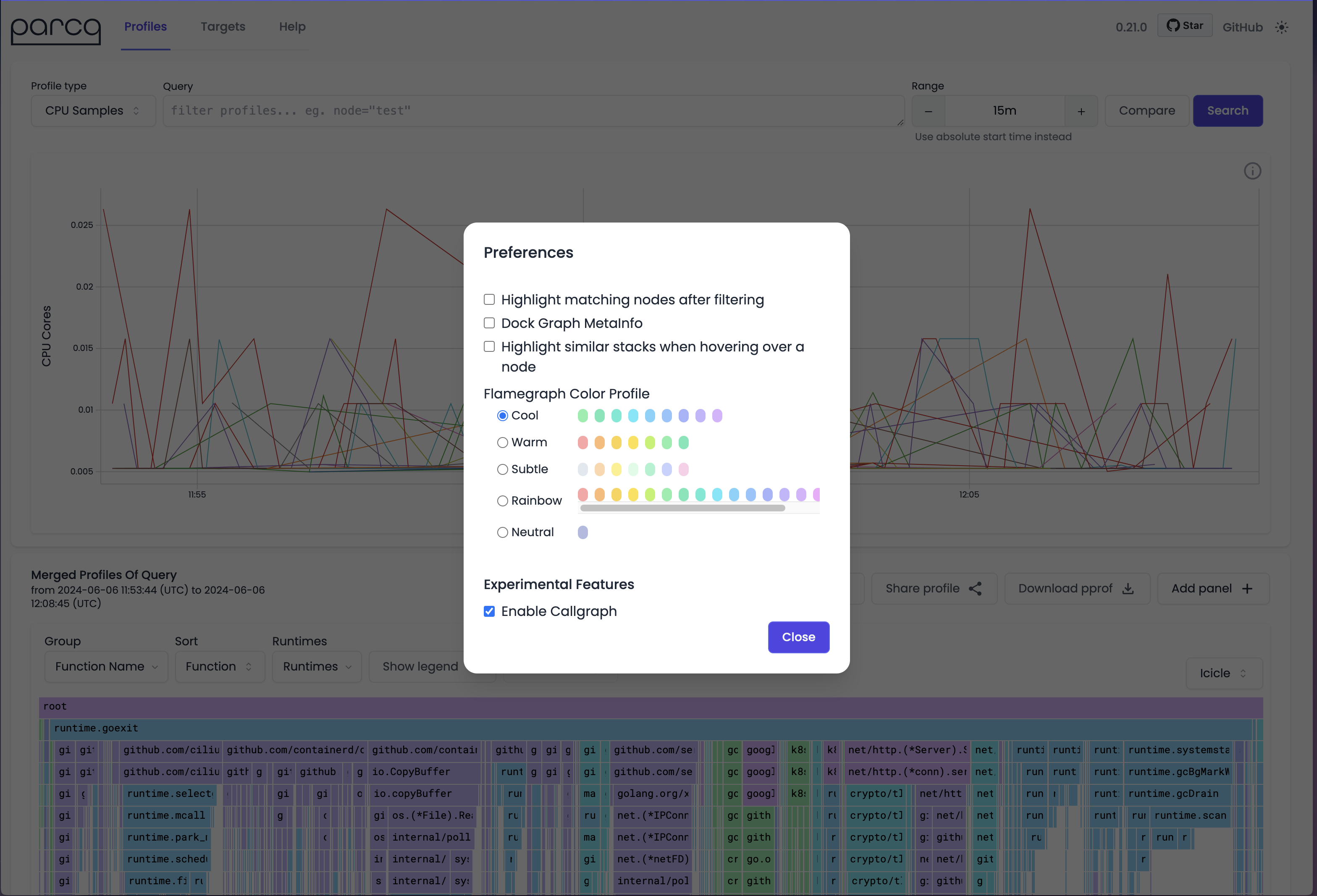The width and height of the screenshot is (1317, 896).
Task: Click the Share profile button
Action: (x=934, y=588)
